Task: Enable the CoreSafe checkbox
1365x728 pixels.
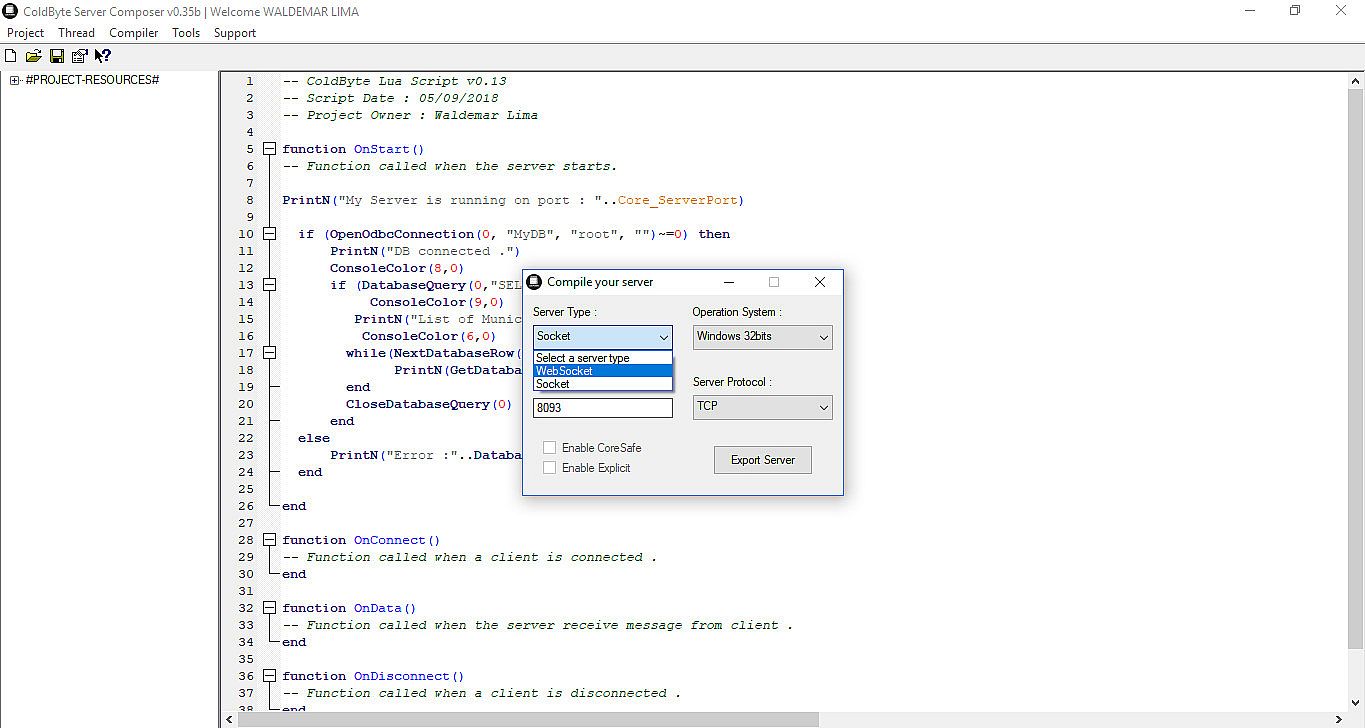Action: (x=549, y=448)
